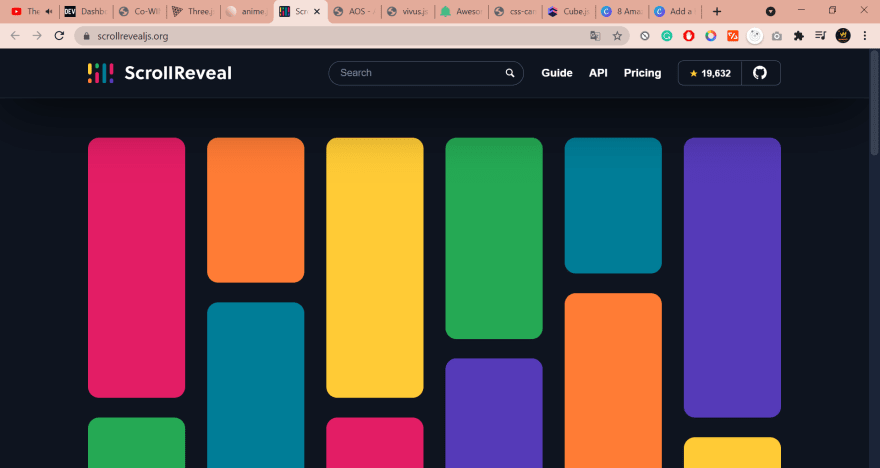
Task: Click the ScrollReveal title text
Action: point(178,73)
